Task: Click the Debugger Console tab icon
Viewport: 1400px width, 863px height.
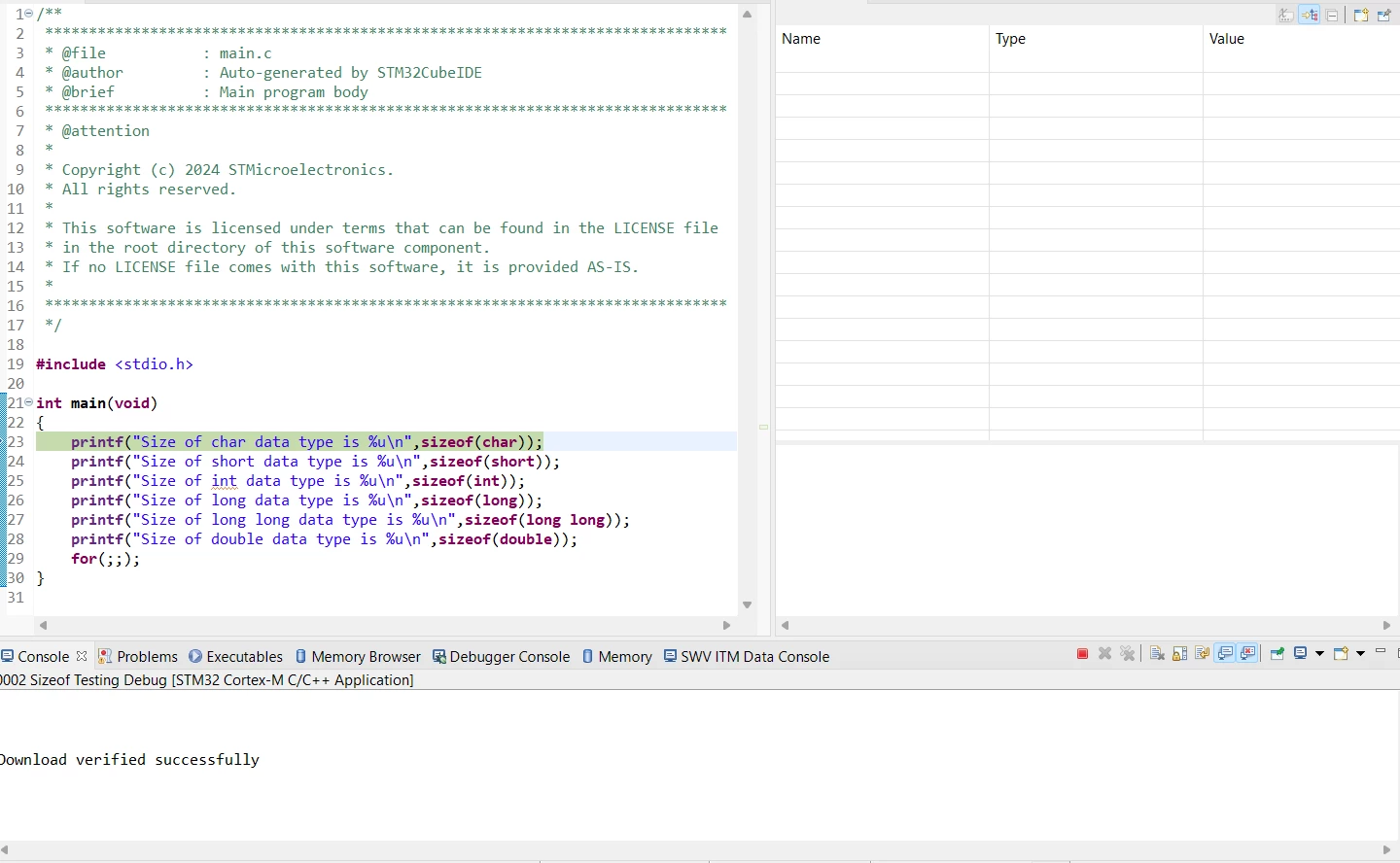Action: tap(439, 657)
